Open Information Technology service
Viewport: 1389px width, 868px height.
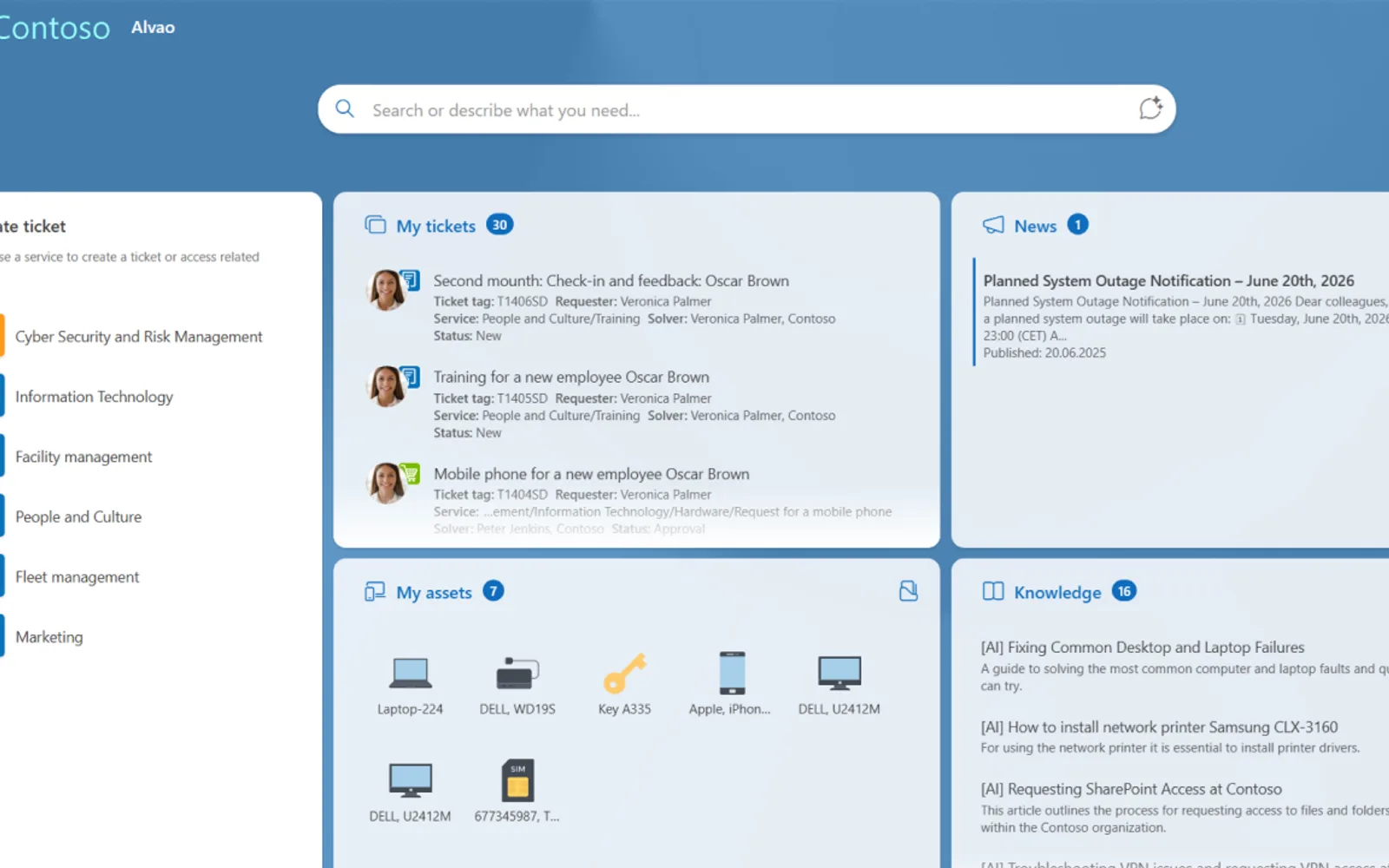click(94, 397)
